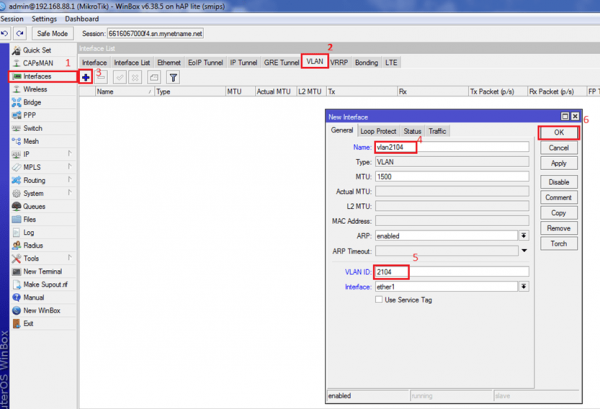Open Radius sidebar entry

pos(43,245)
